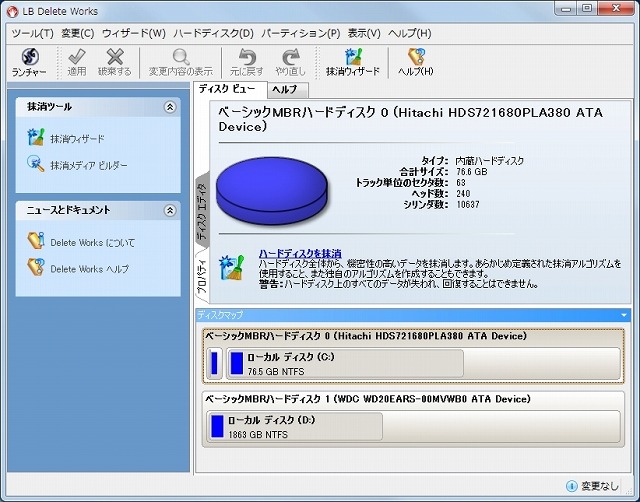
Task: Click the 適用 apply checkmark icon
Action: (x=77, y=57)
